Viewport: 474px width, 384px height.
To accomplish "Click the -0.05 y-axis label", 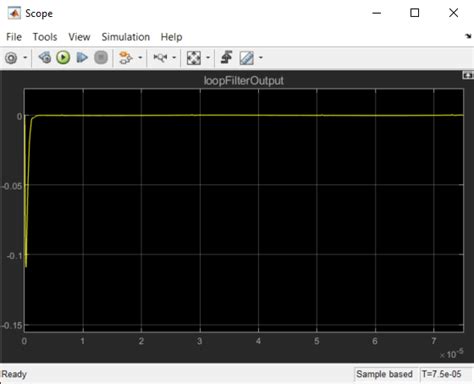I will point(12,186).
